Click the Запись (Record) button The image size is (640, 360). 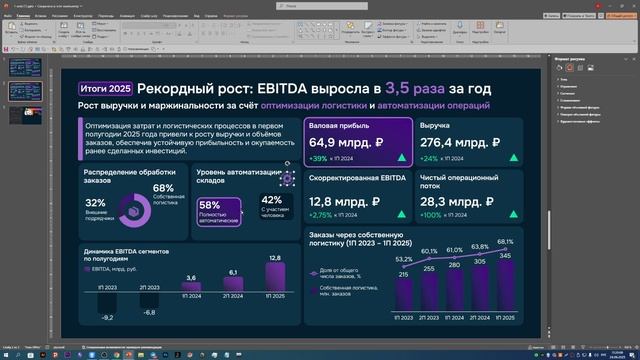551,16
